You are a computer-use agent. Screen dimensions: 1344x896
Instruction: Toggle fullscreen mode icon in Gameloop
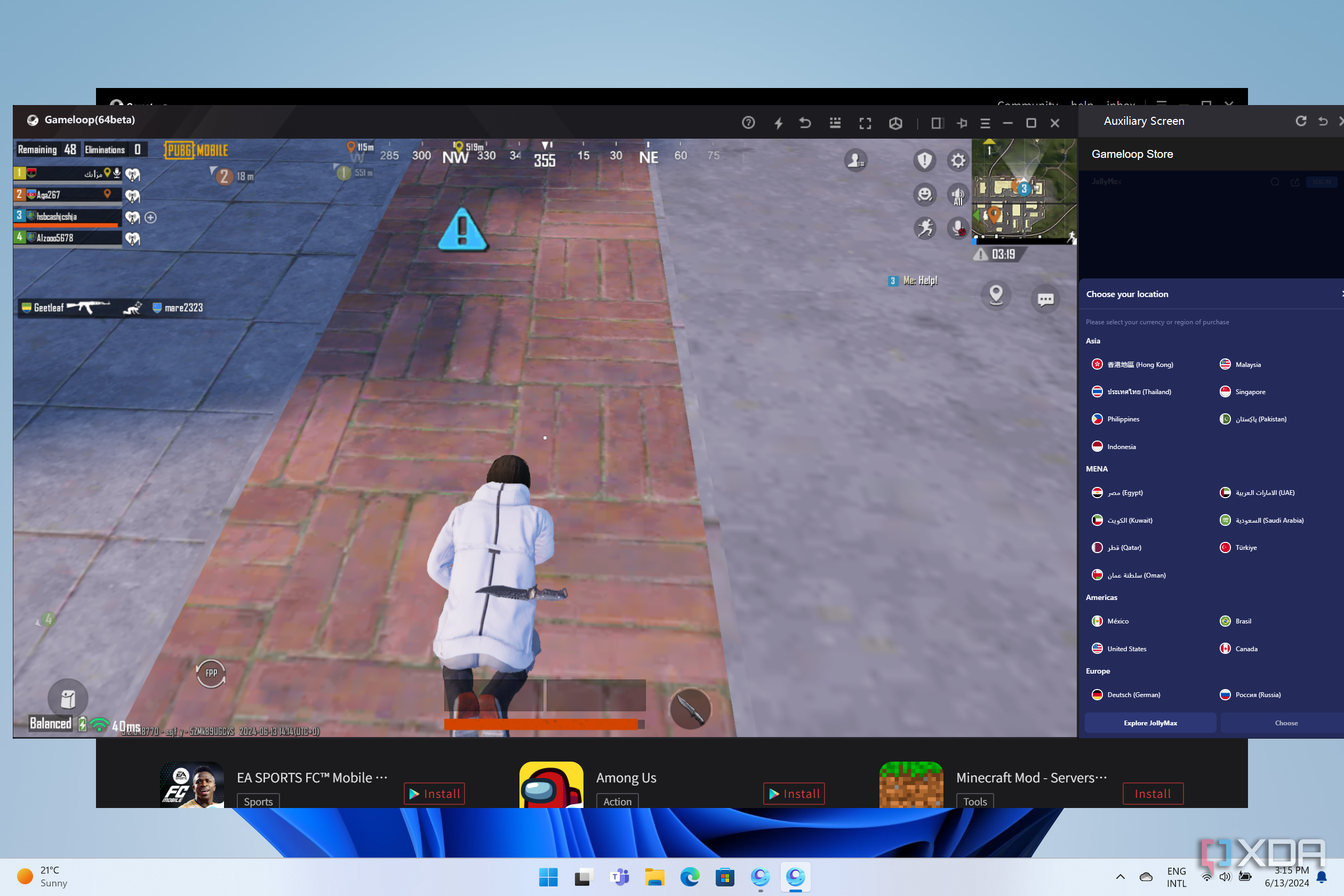(865, 123)
